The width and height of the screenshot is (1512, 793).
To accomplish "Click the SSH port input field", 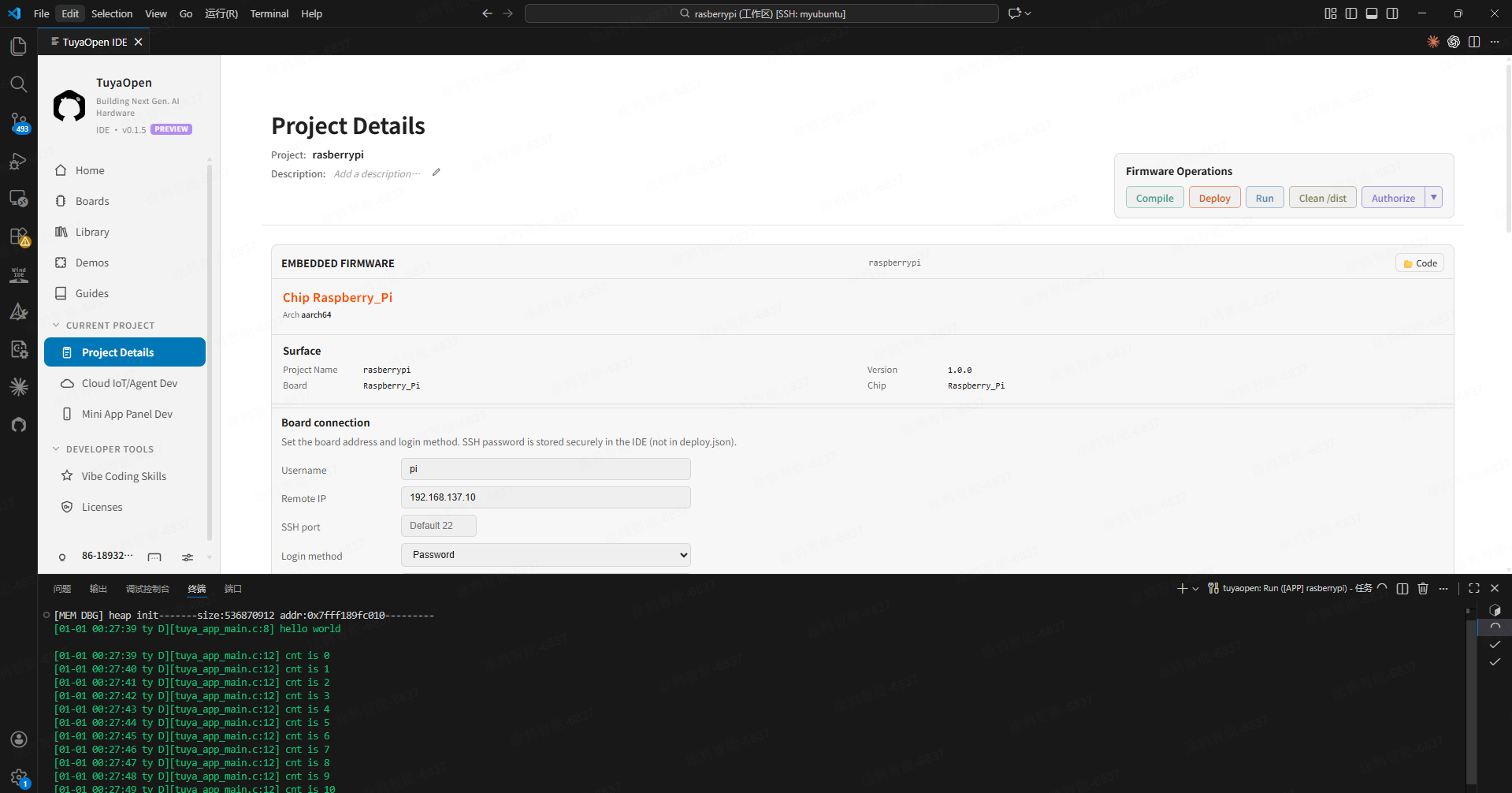I will [x=439, y=526].
